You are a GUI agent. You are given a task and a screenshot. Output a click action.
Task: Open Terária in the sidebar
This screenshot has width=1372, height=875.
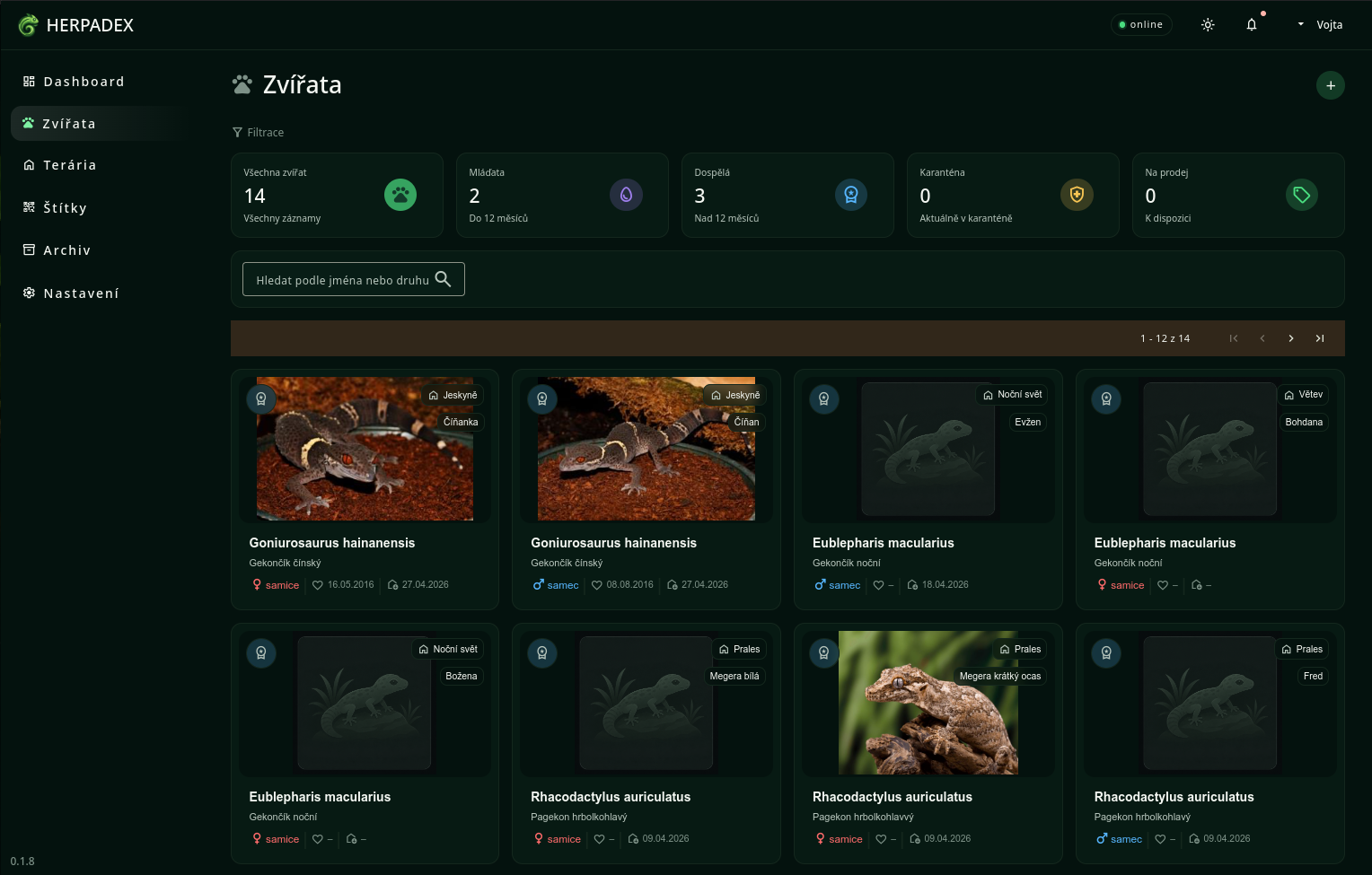coord(69,165)
